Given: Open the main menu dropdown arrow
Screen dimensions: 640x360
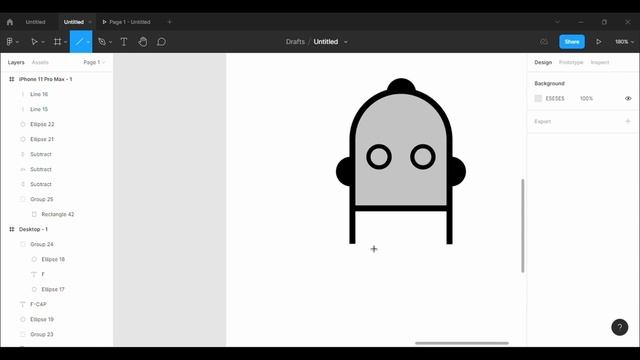Looking at the screenshot, I should (18, 42).
